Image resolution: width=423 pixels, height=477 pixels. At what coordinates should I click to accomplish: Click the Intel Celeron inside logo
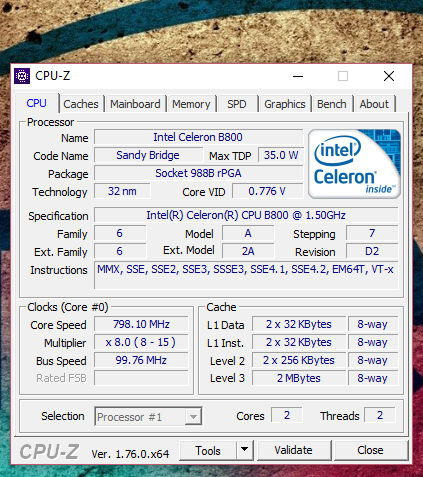pyautogui.click(x=354, y=164)
